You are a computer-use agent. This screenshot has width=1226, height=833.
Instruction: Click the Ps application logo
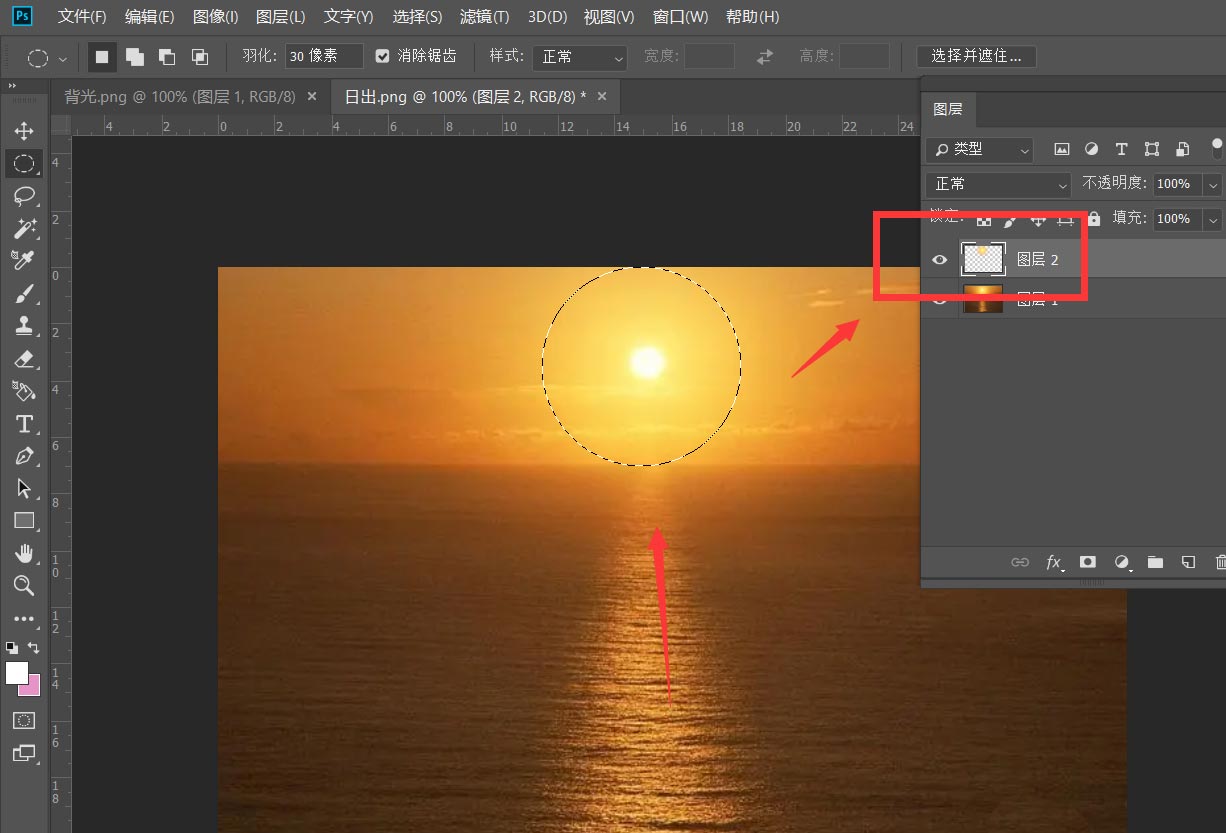pos(22,16)
